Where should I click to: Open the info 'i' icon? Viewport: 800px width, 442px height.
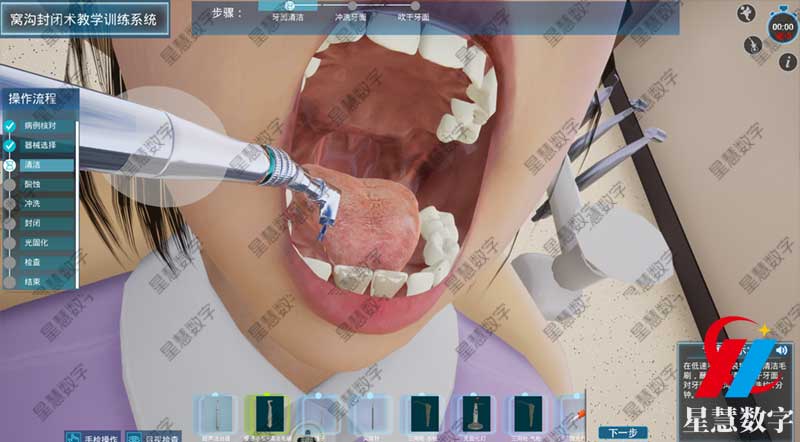pos(788,62)
